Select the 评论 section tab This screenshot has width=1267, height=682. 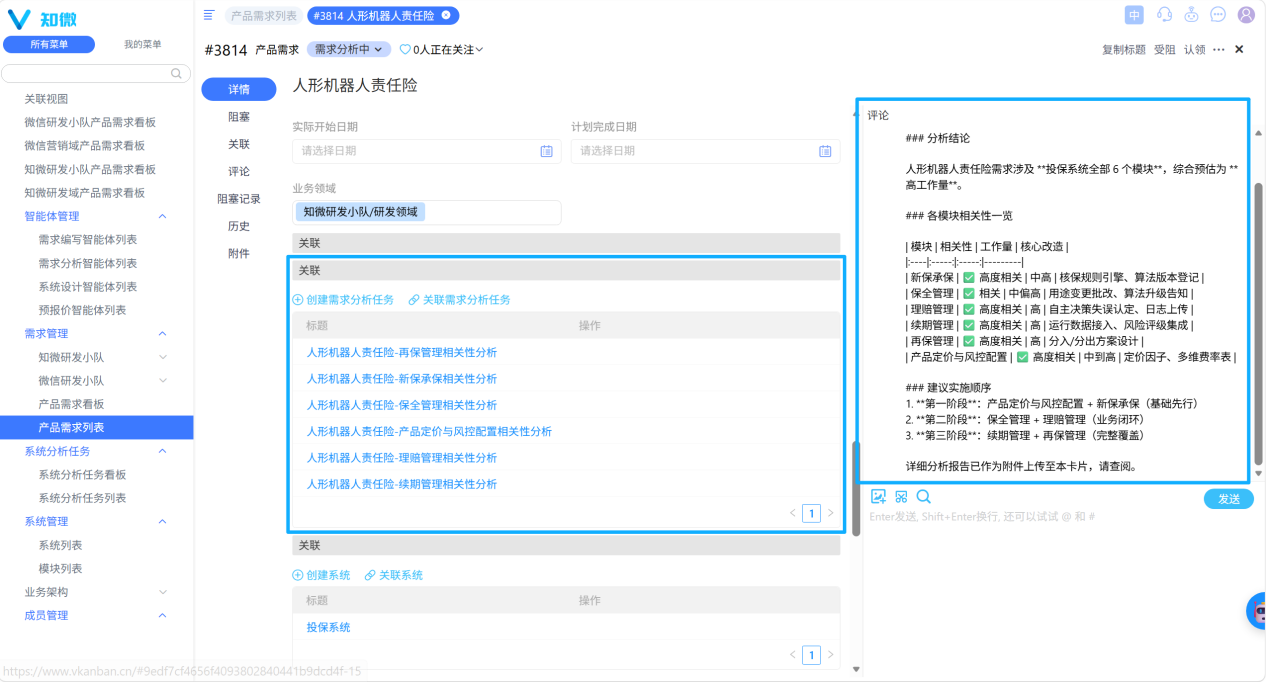click(239, 172)
